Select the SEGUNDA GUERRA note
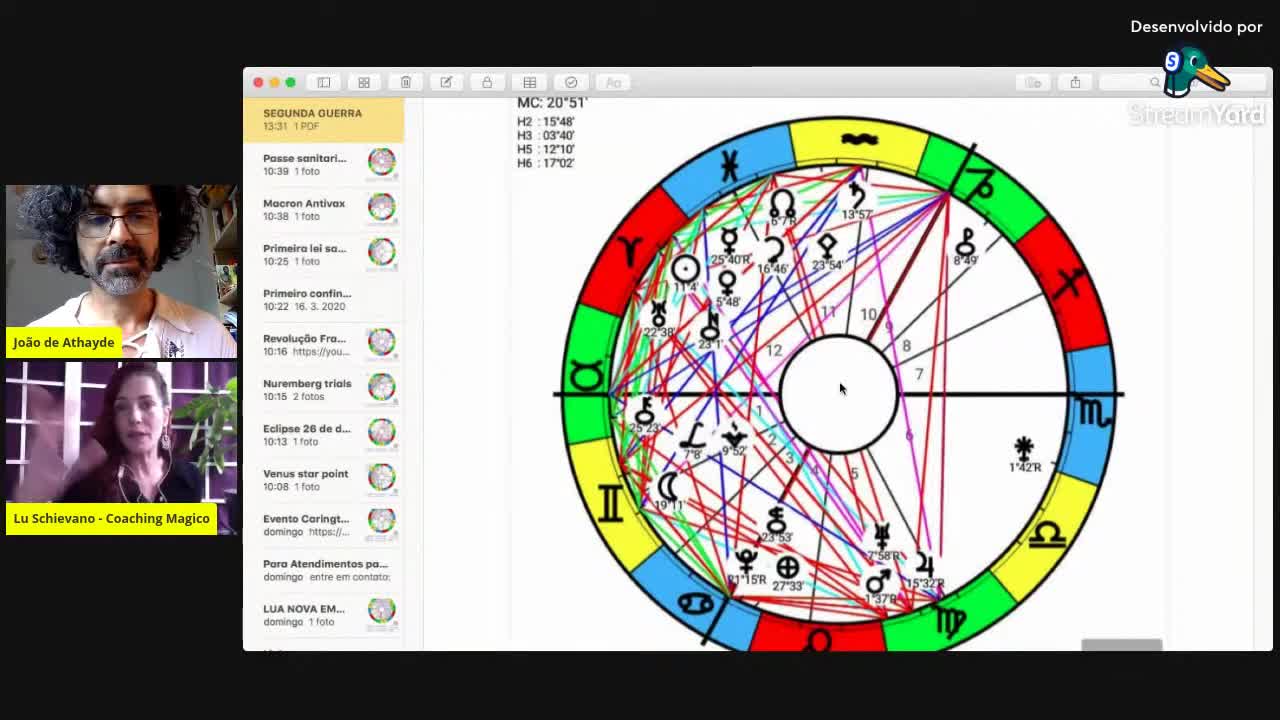 323,120
